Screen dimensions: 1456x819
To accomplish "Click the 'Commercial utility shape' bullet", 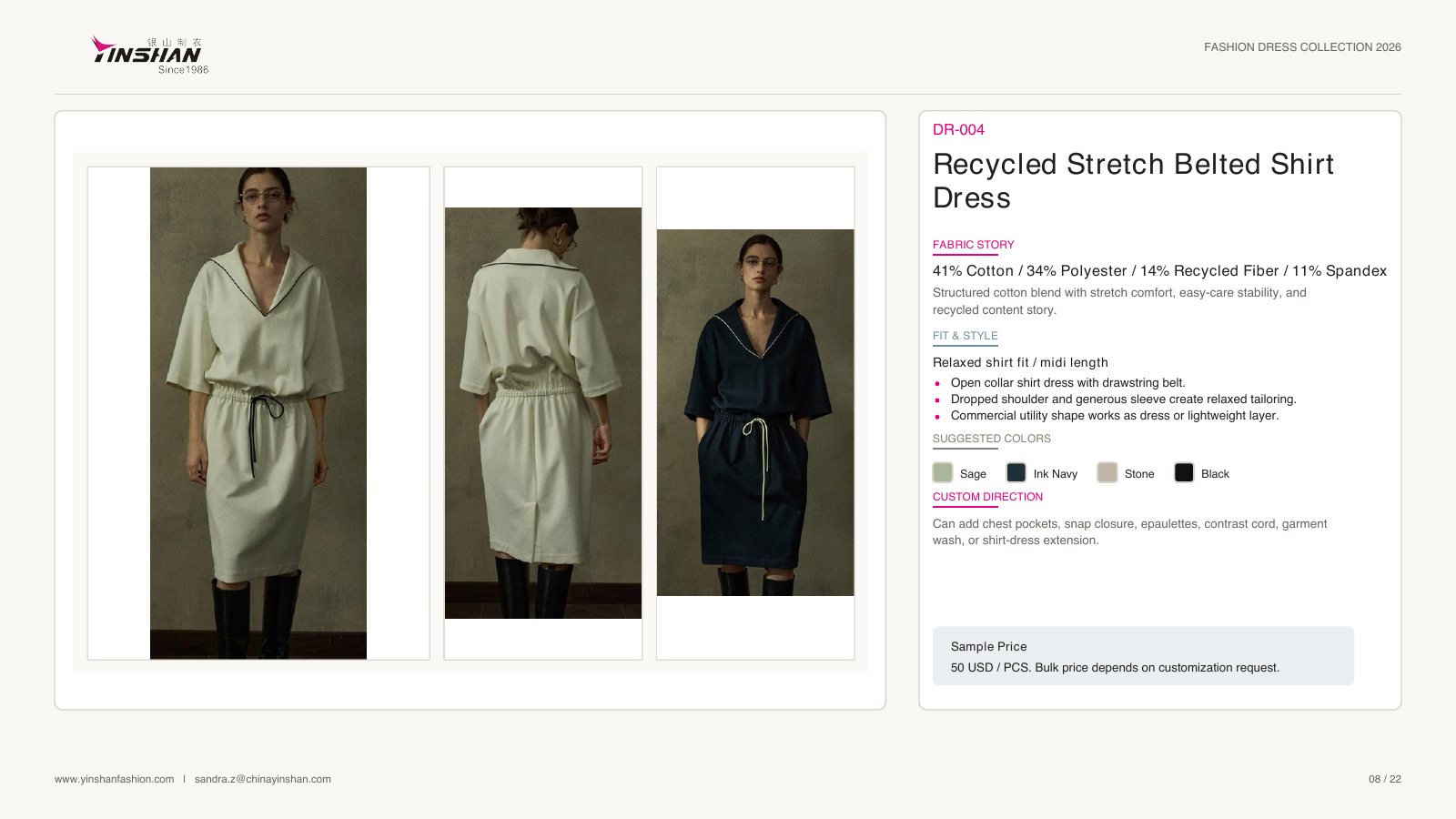I will (x=1115, y=416).
